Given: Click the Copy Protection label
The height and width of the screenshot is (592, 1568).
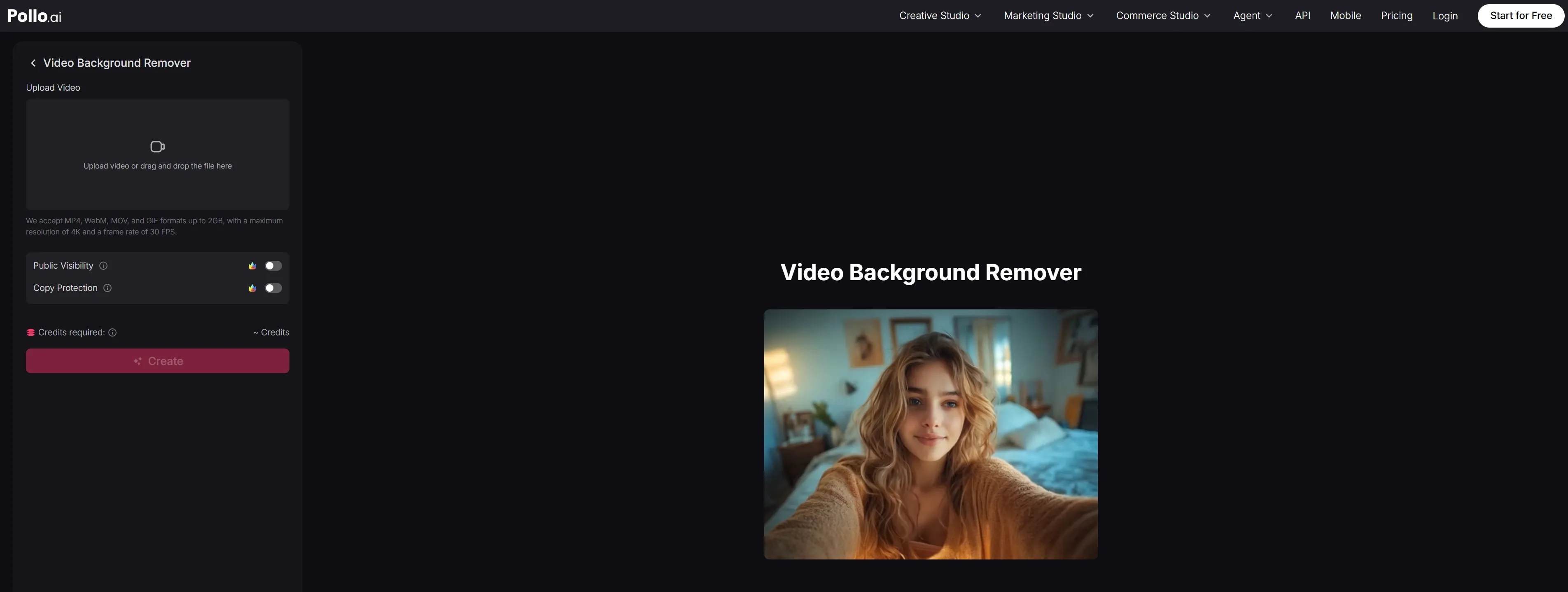Looking at the screenshot, I should point(65,288).
